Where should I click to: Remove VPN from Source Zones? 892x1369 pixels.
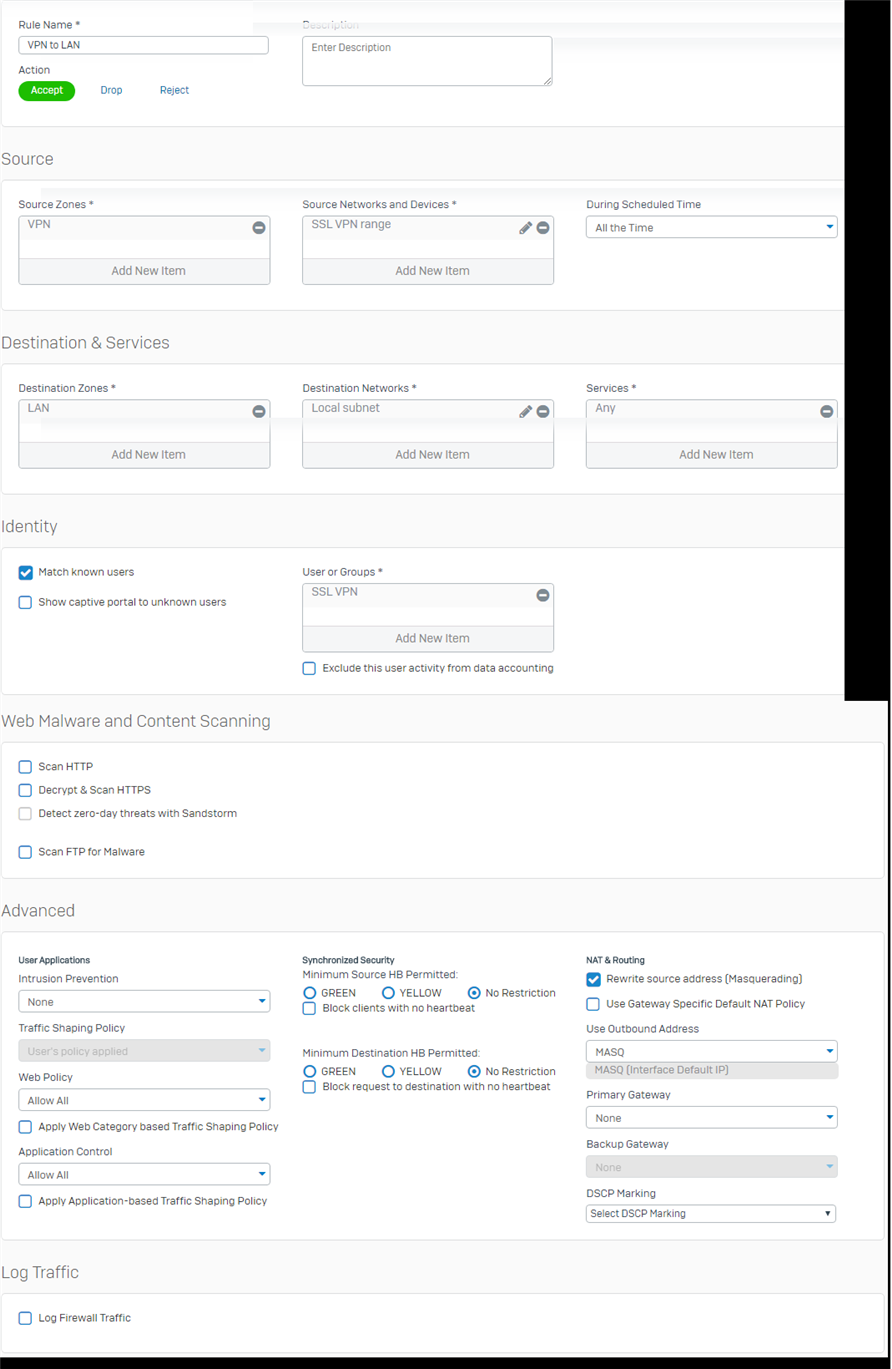pos(259,228)
